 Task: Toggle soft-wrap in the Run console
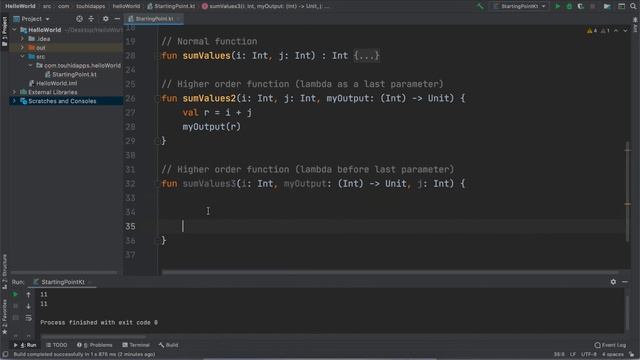point(28,318)
